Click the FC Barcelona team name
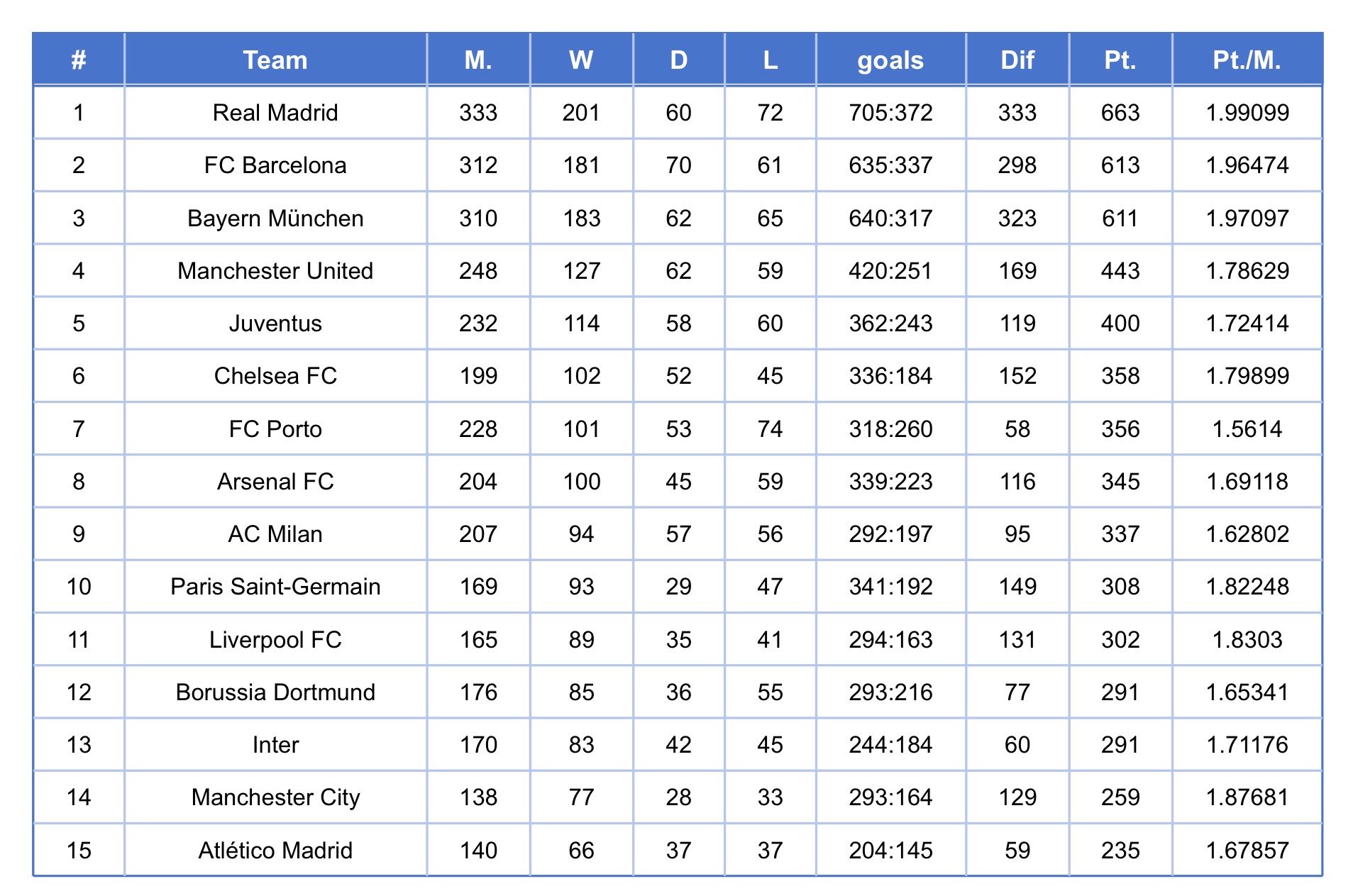This screenshot has height=896, width=1358. 275,165
